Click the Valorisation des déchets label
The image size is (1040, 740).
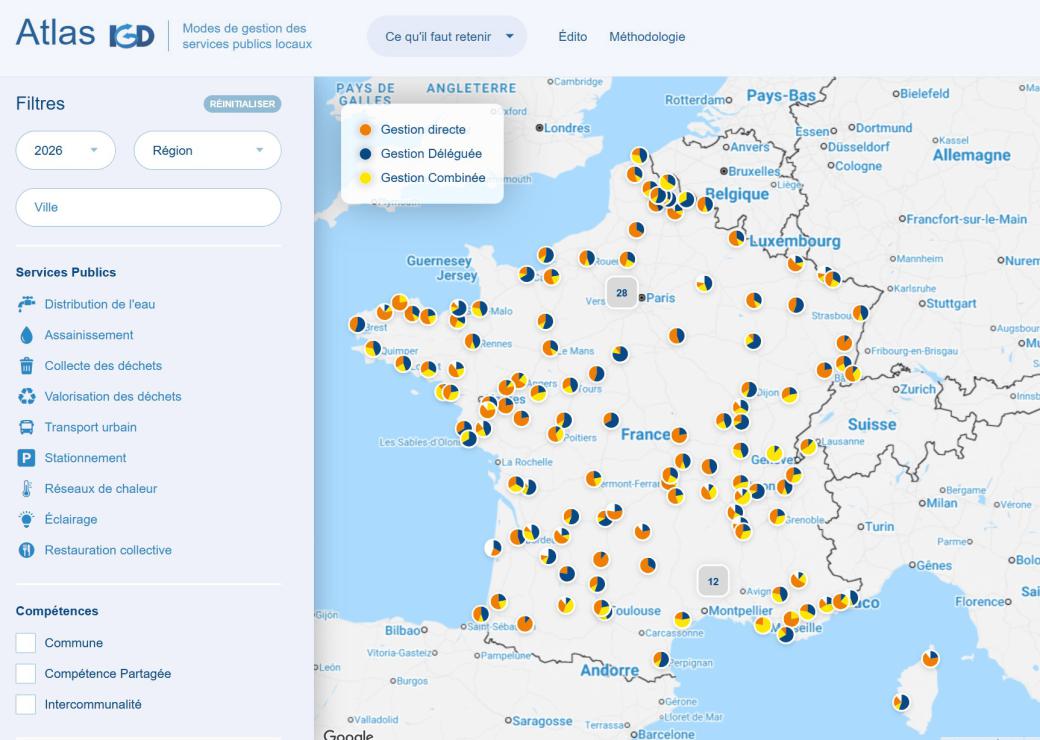pos(113,397)
